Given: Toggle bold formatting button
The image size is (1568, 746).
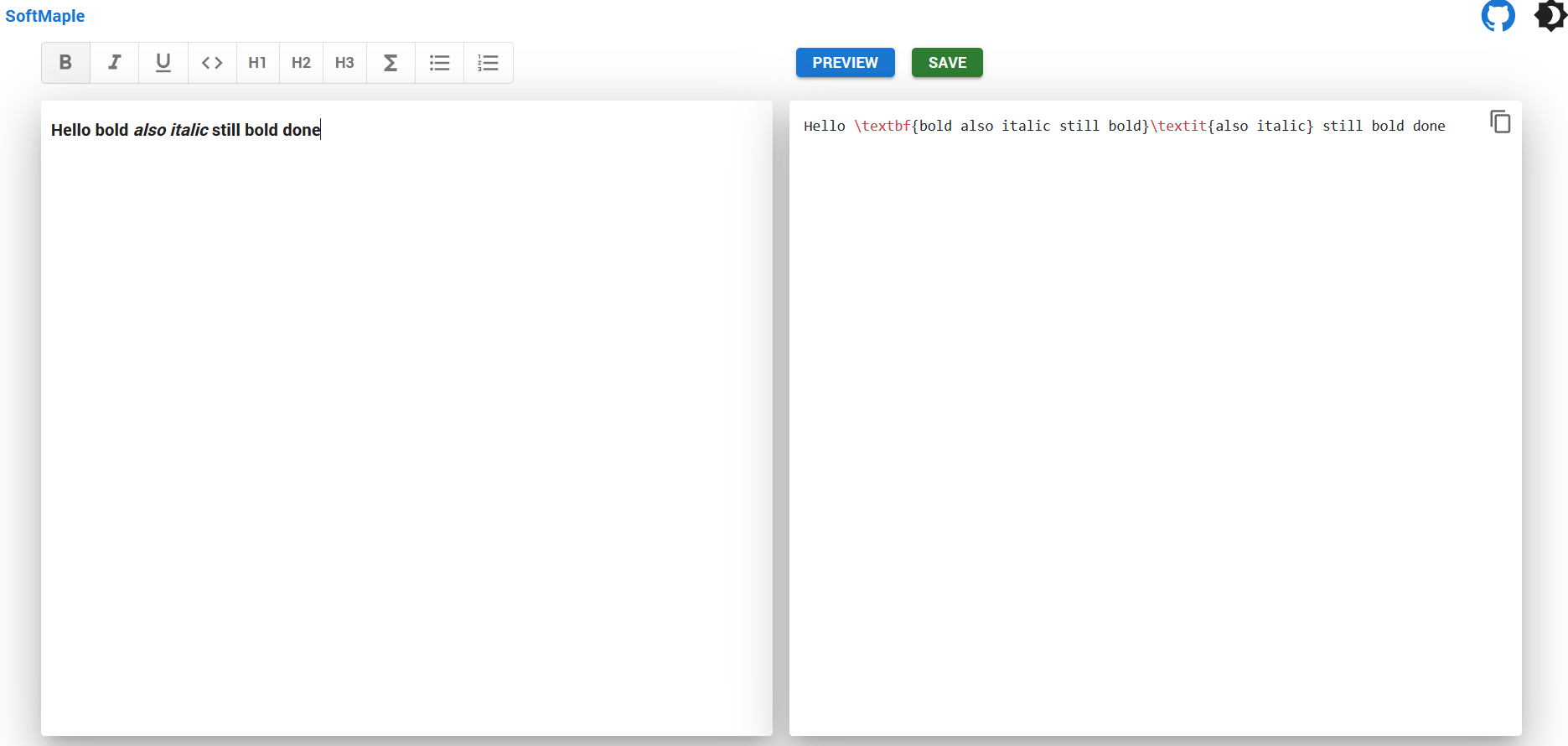Looking at the screenshot, I should [65, 63].
